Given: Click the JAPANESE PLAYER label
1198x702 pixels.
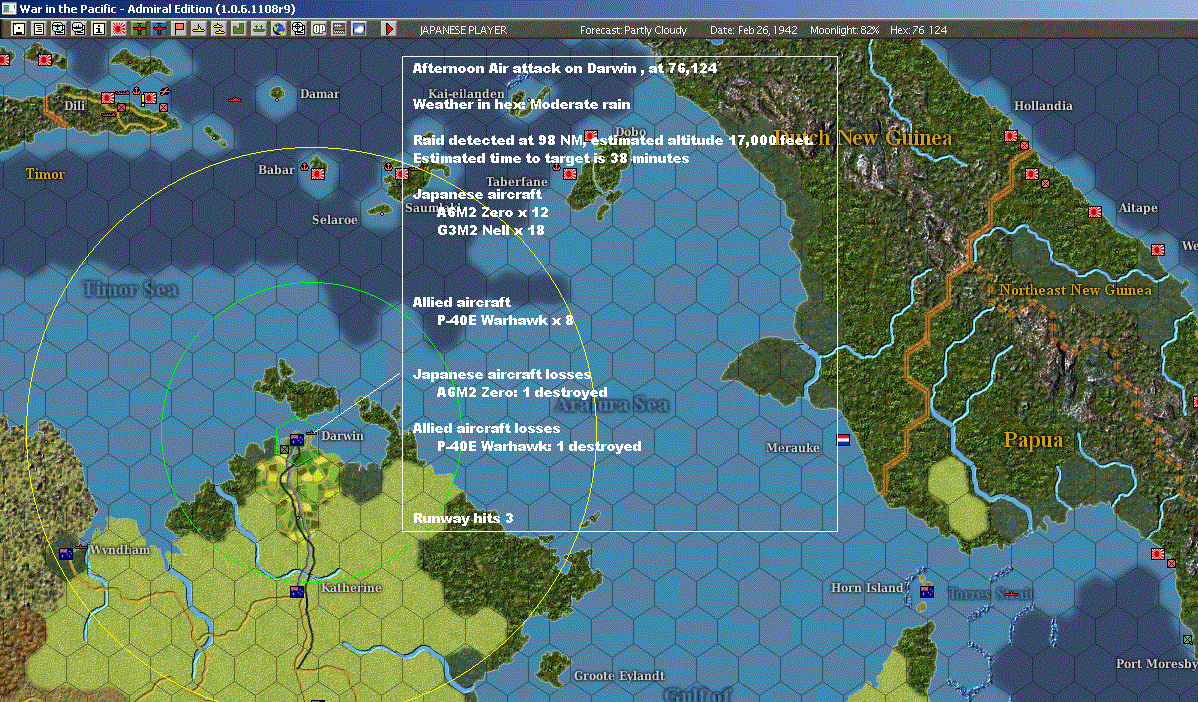Looking at the screenshot, I should [x=463, y=30].
